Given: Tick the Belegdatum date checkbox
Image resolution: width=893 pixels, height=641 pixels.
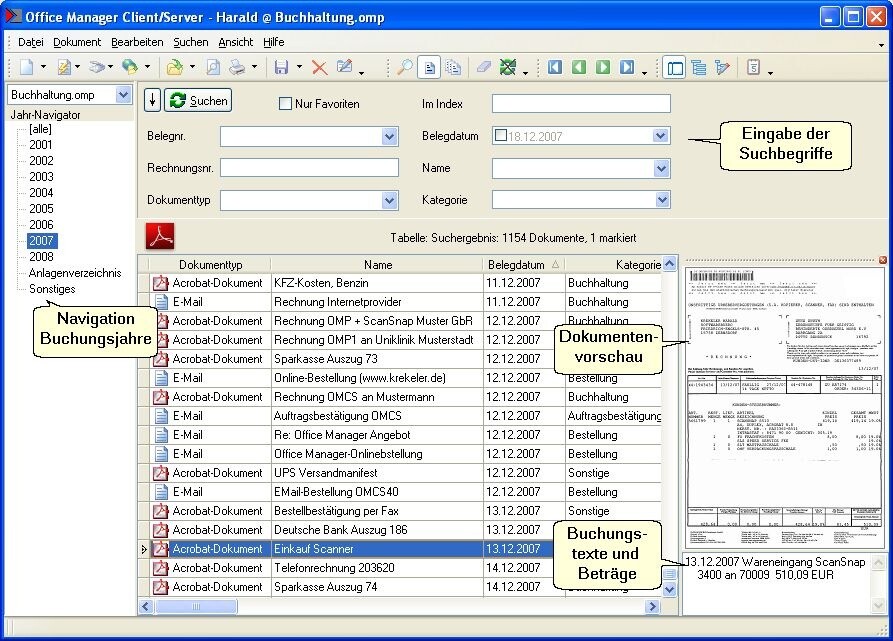Looking at the screenshot, I should [501, 135].
